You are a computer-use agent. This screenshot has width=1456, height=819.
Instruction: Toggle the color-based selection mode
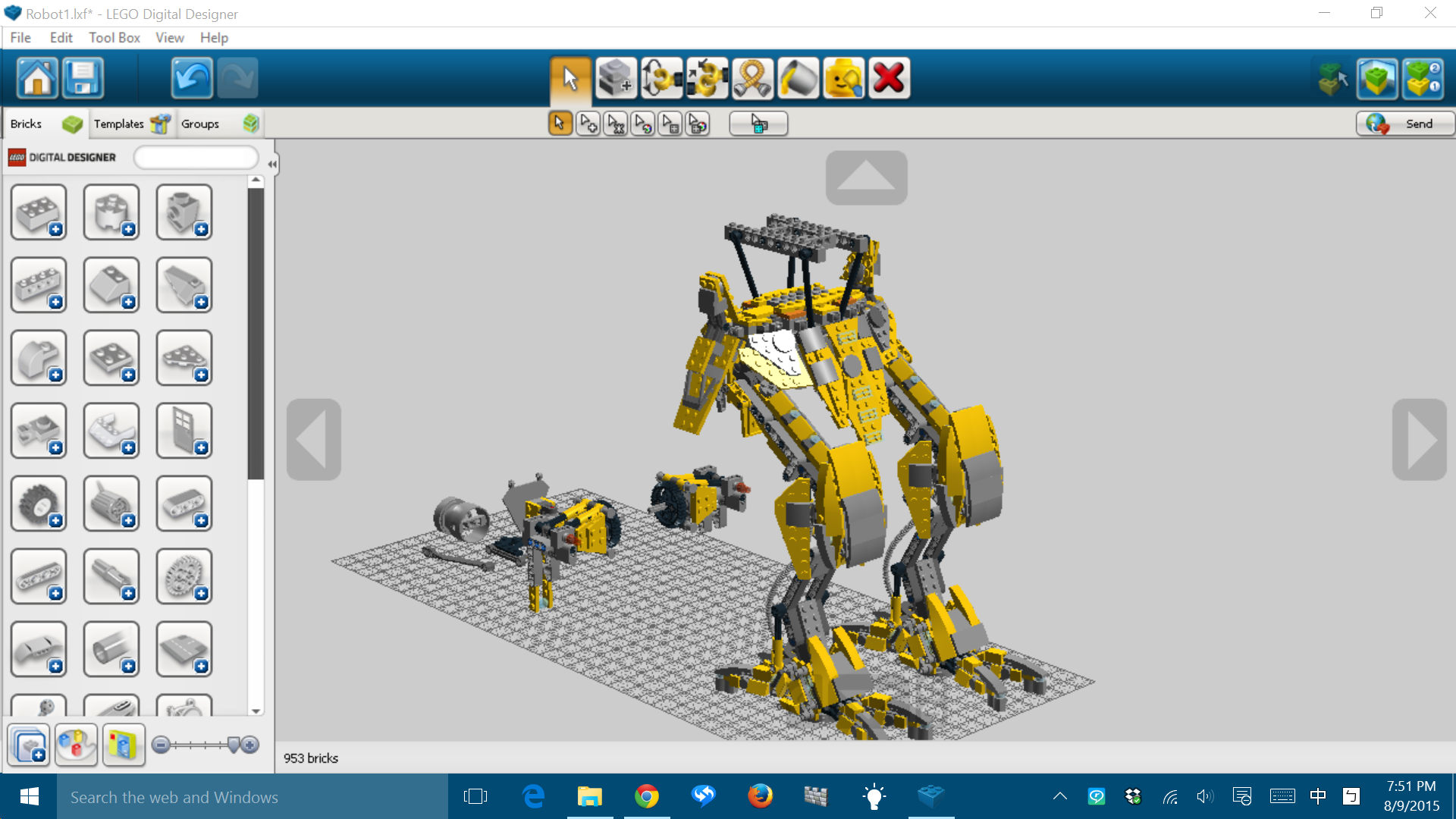(x=642, y=123)
